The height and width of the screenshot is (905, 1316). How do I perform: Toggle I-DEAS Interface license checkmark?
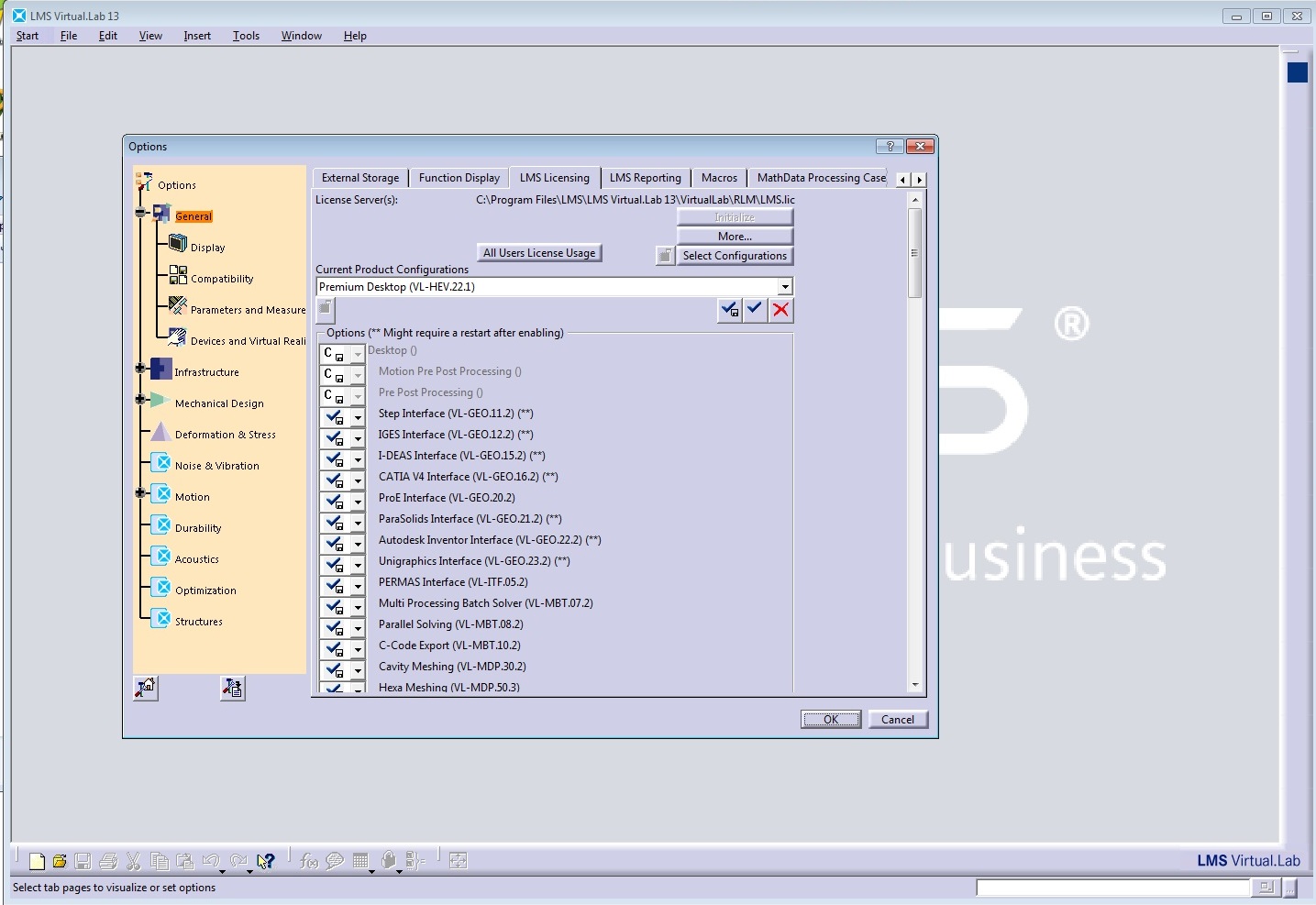(335, 458)
